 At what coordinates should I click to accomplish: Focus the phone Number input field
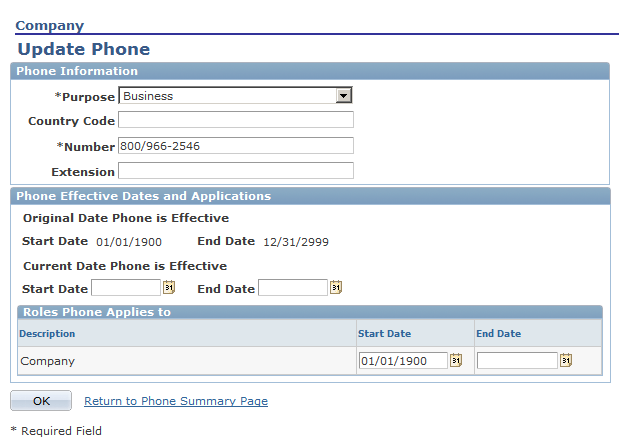pos(236,146)
